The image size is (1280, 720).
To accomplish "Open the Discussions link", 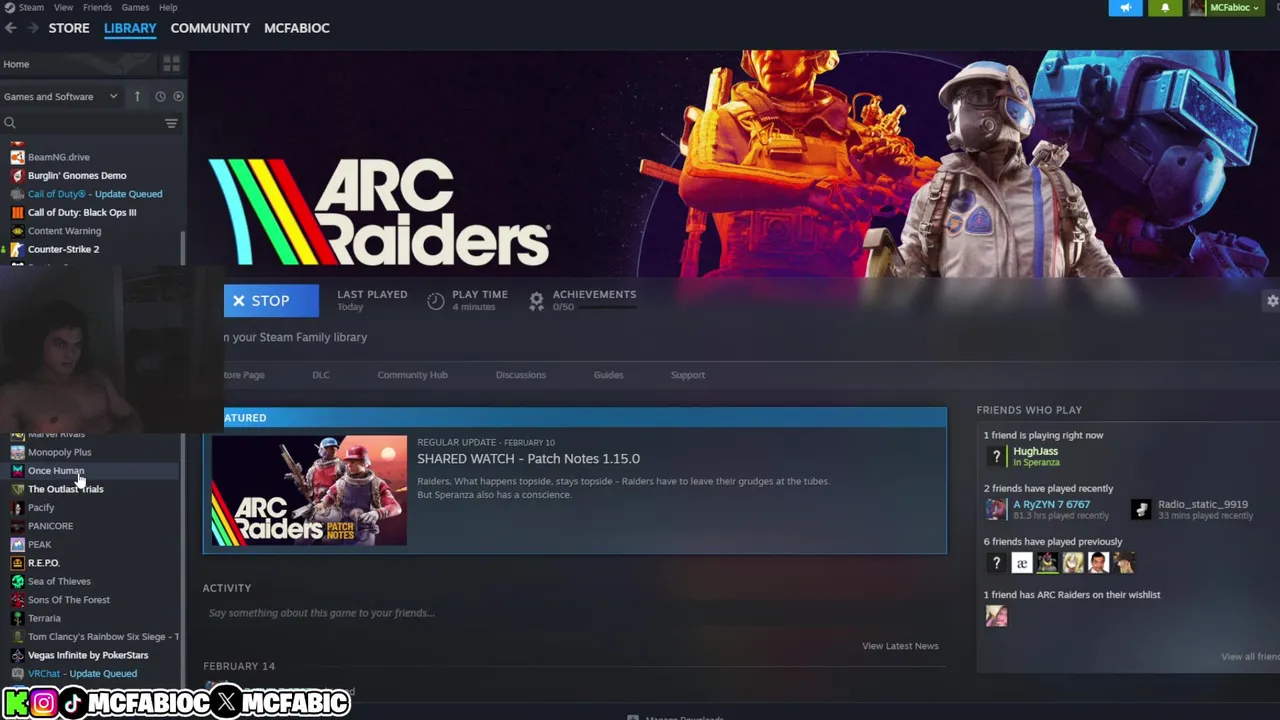I will tap(521, 375).
